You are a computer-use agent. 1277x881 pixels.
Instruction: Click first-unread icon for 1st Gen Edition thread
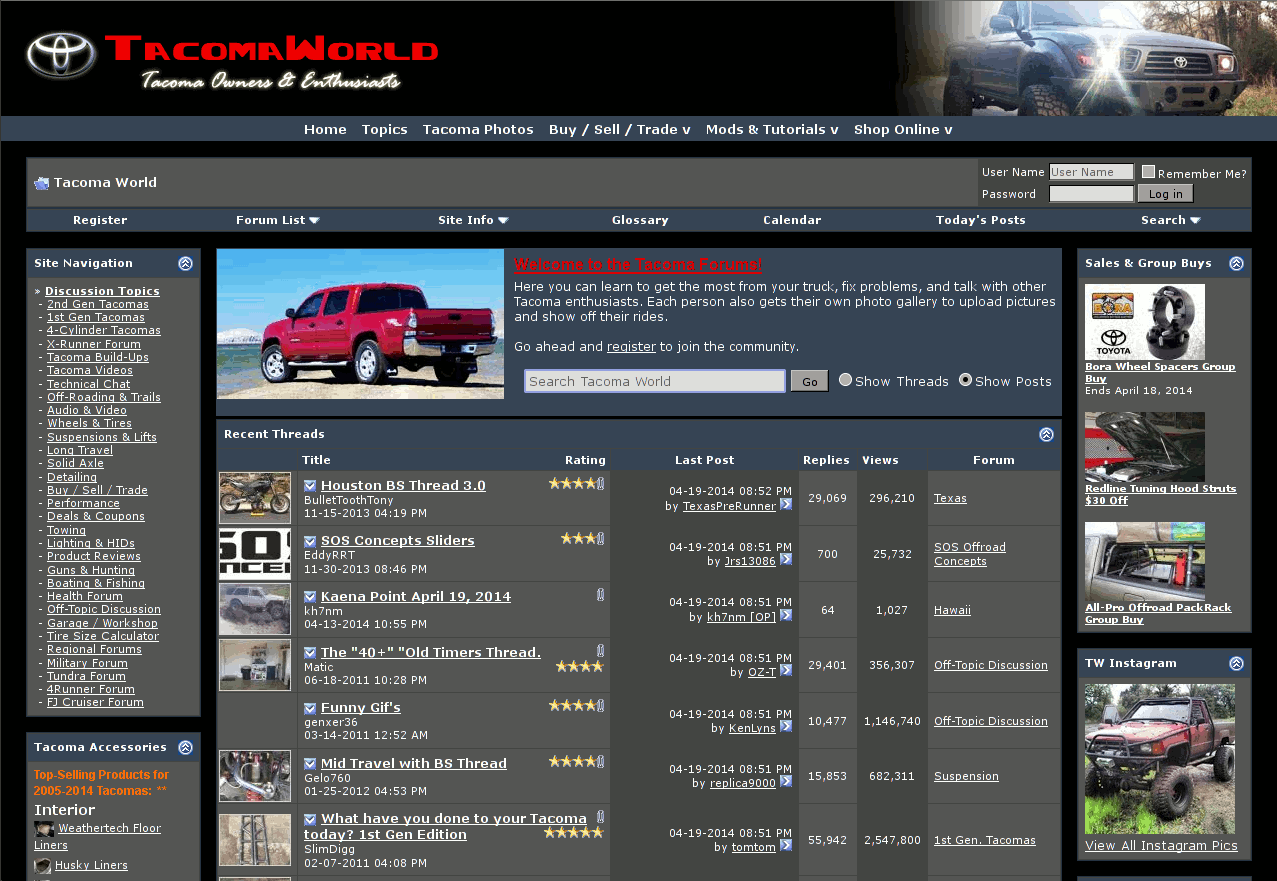pyautogui.click(x=310, y=819)
